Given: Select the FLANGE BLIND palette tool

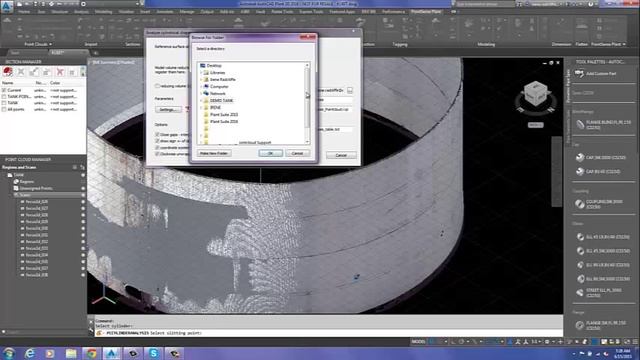Looking at the screenshot, I should pos(603,124).
